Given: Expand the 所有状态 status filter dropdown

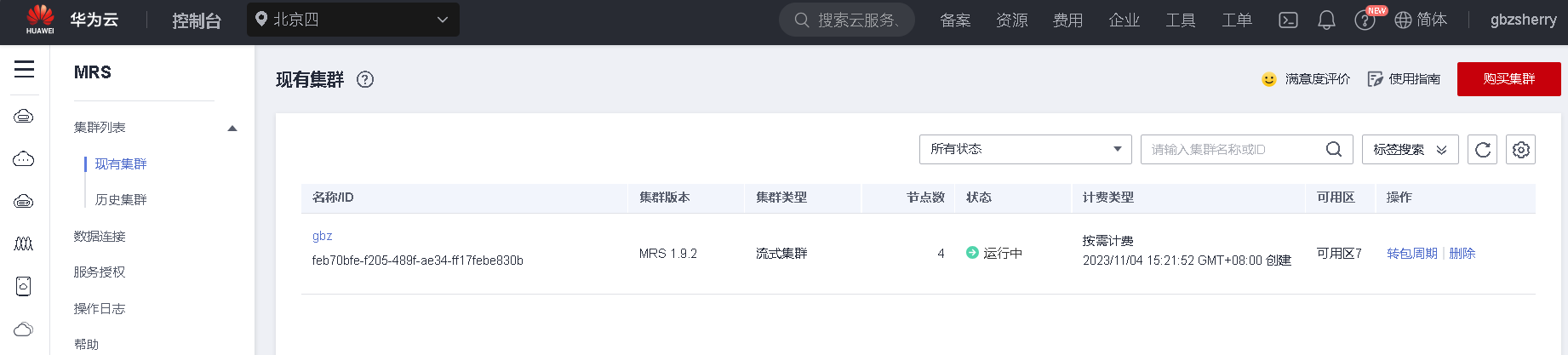Looking at the screenshot, I should pos(1025,149).
